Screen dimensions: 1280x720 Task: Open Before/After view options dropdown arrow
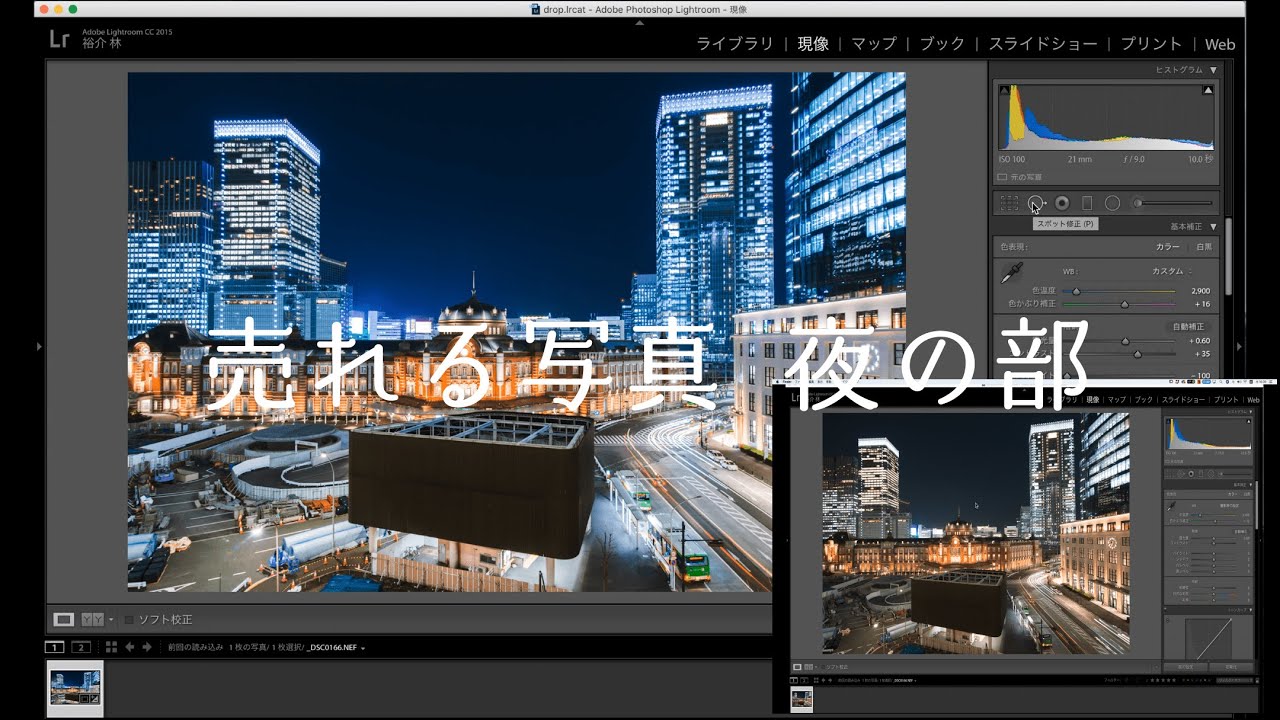(111, 620)
